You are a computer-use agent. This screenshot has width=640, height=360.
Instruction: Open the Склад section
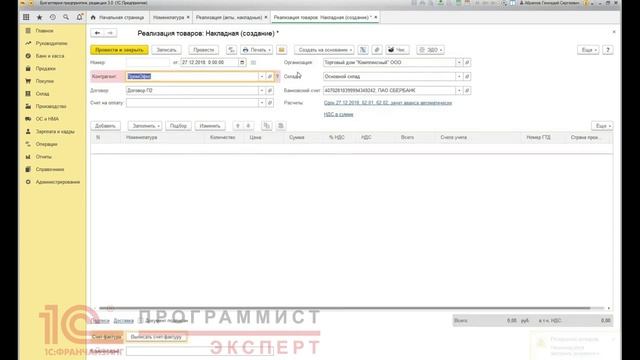tap(42, 94)
